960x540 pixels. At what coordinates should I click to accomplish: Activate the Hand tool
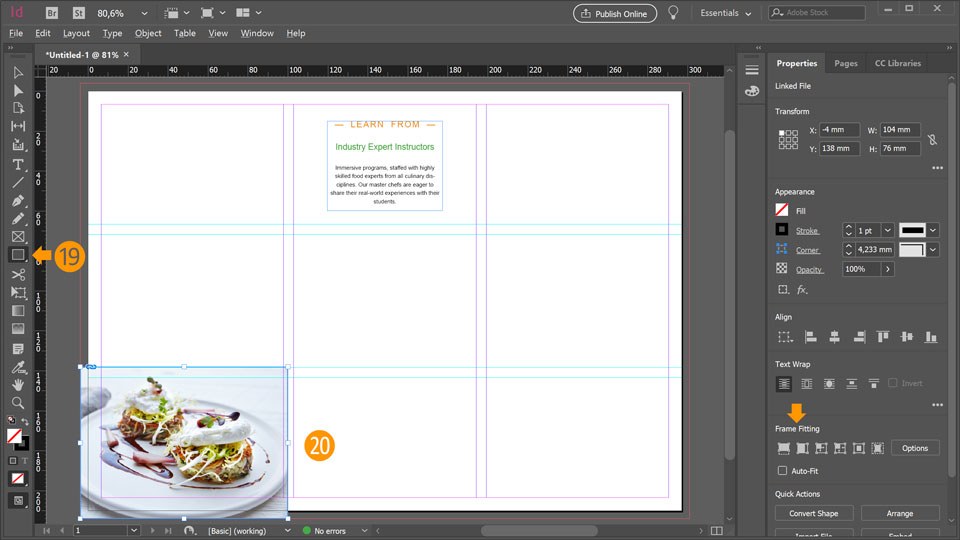click(18, 384)
